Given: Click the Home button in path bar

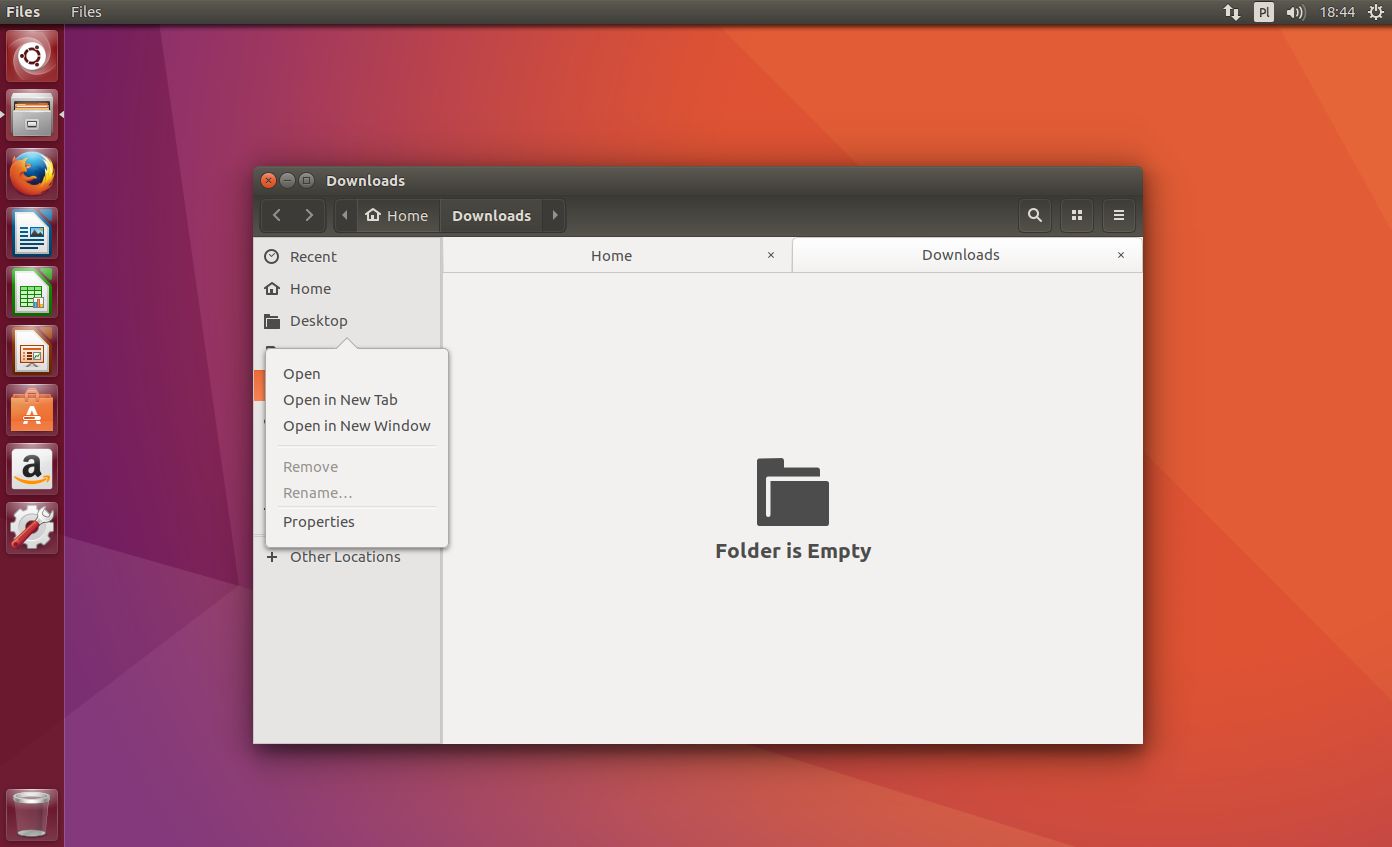Looking at the screenshot, I should (397, 215).
